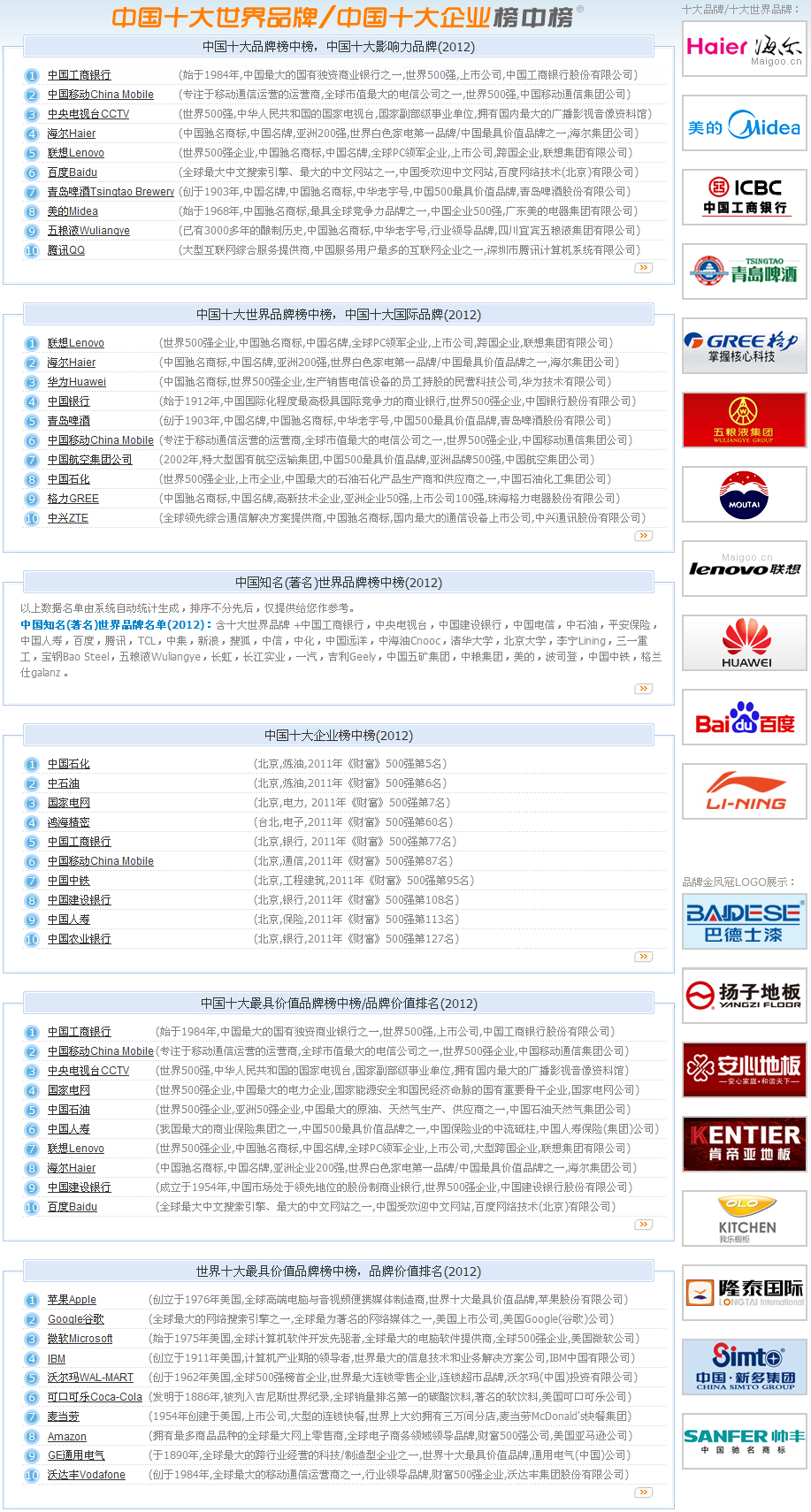Open the Baidu百度 paw logo

(x=745, y=717)
